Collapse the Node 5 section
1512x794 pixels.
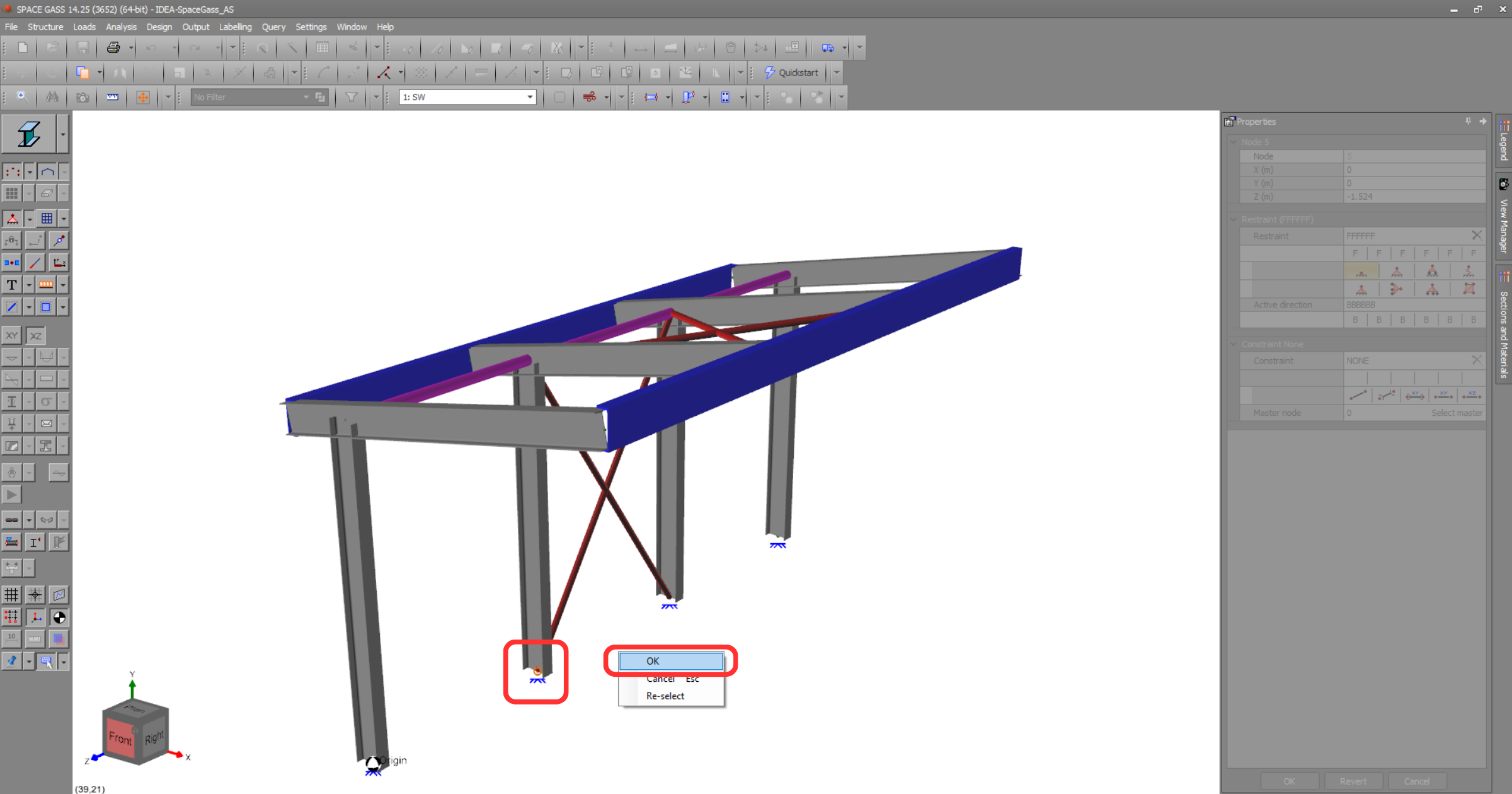(x=1234, y=142)
